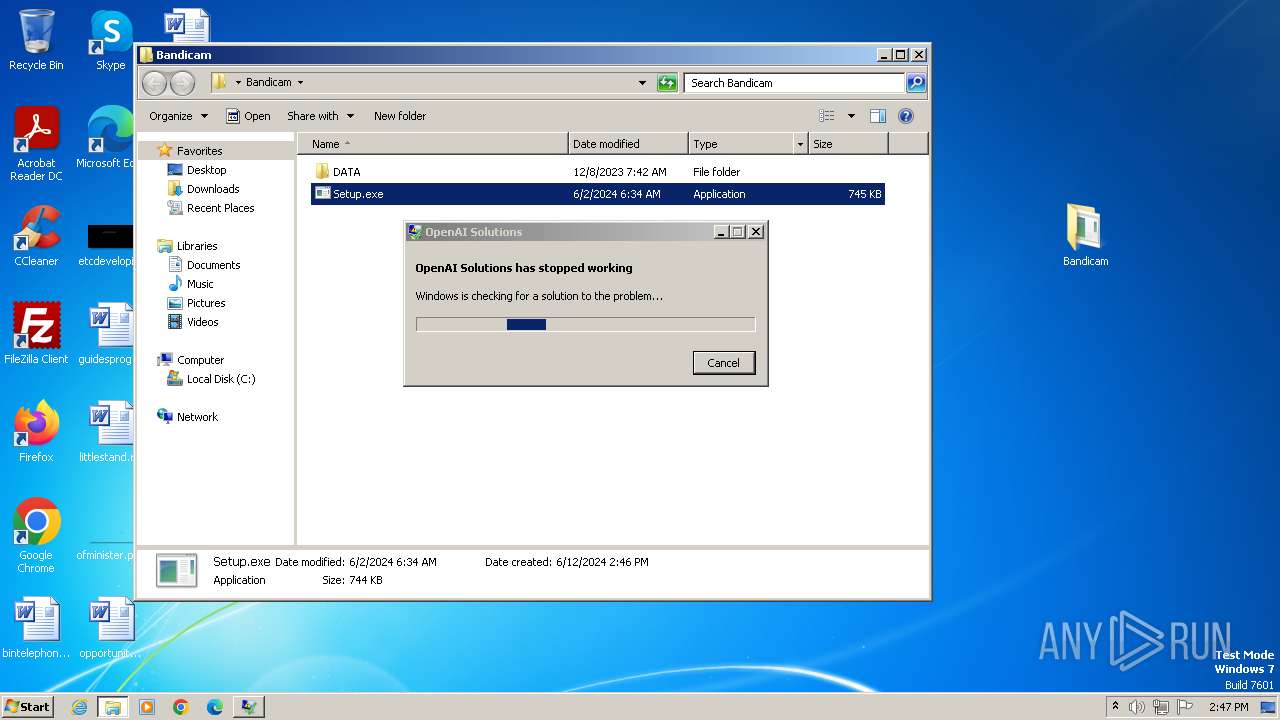Open the Documents library
Screen dimensions: 1280x720
213,265
